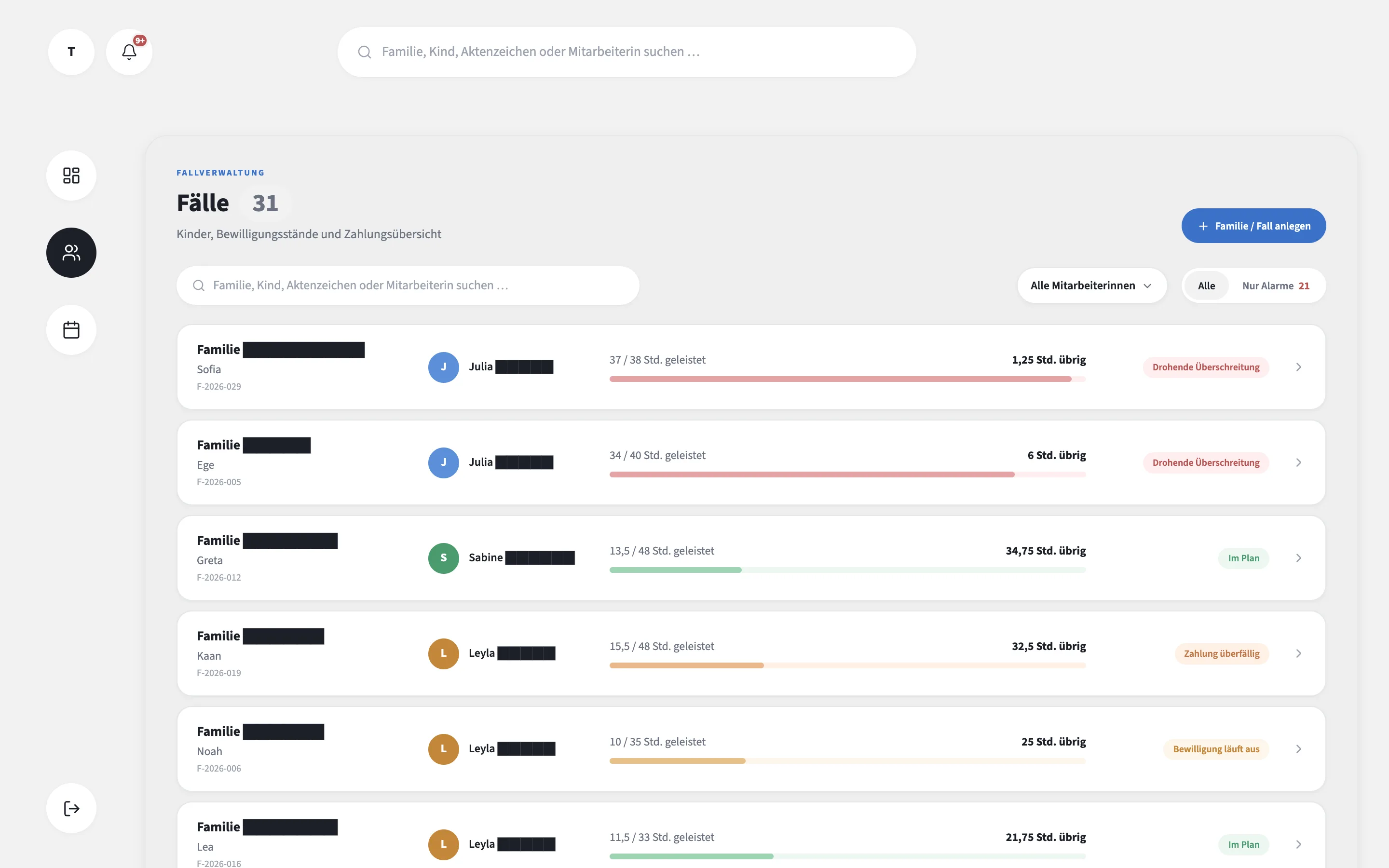Click the 25 Std. übrig value
Screen dimensions: 1389x868
click(1053, 741)
